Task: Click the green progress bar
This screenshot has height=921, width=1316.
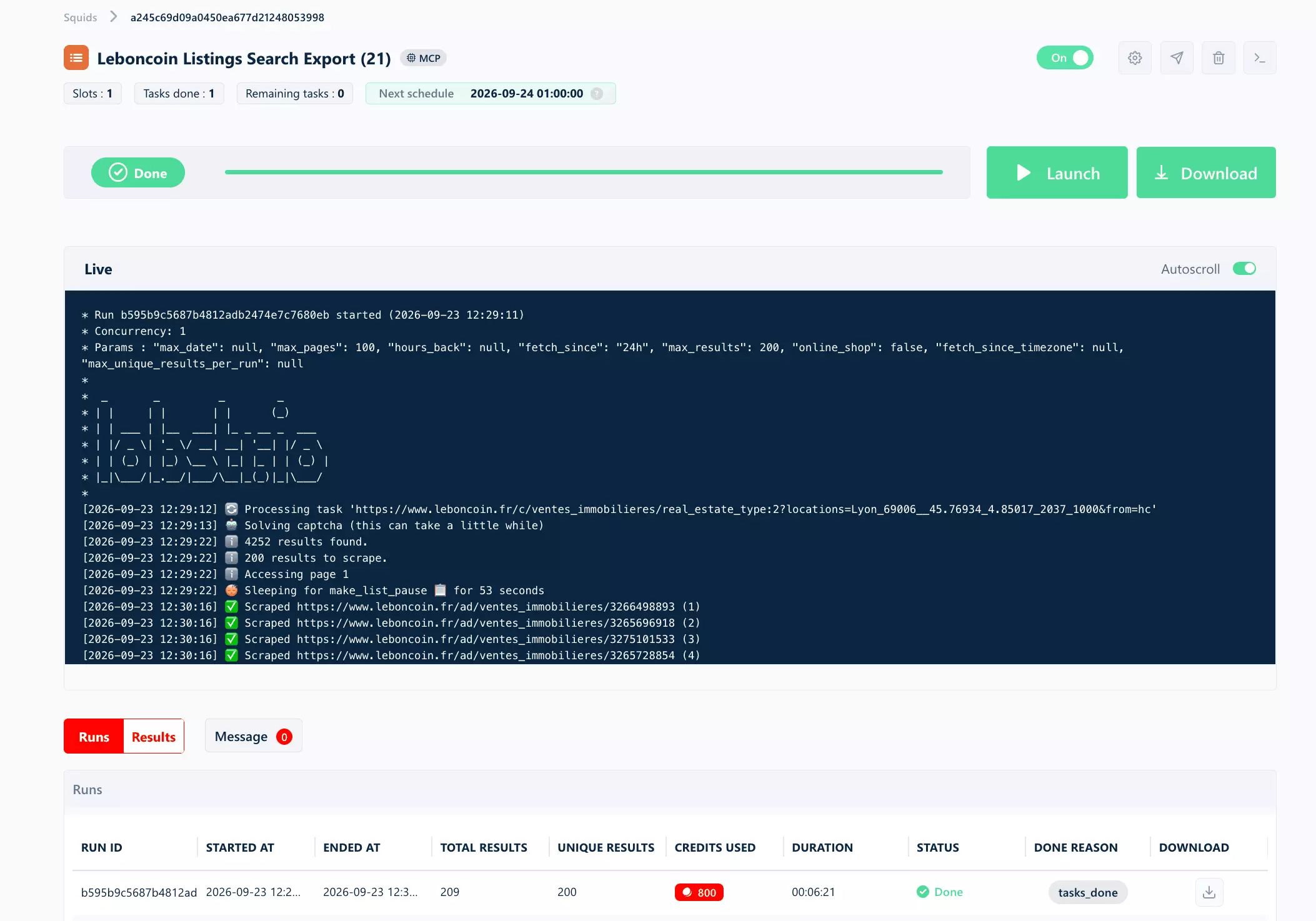Action: pyautogui.click(x=584, y=172)
